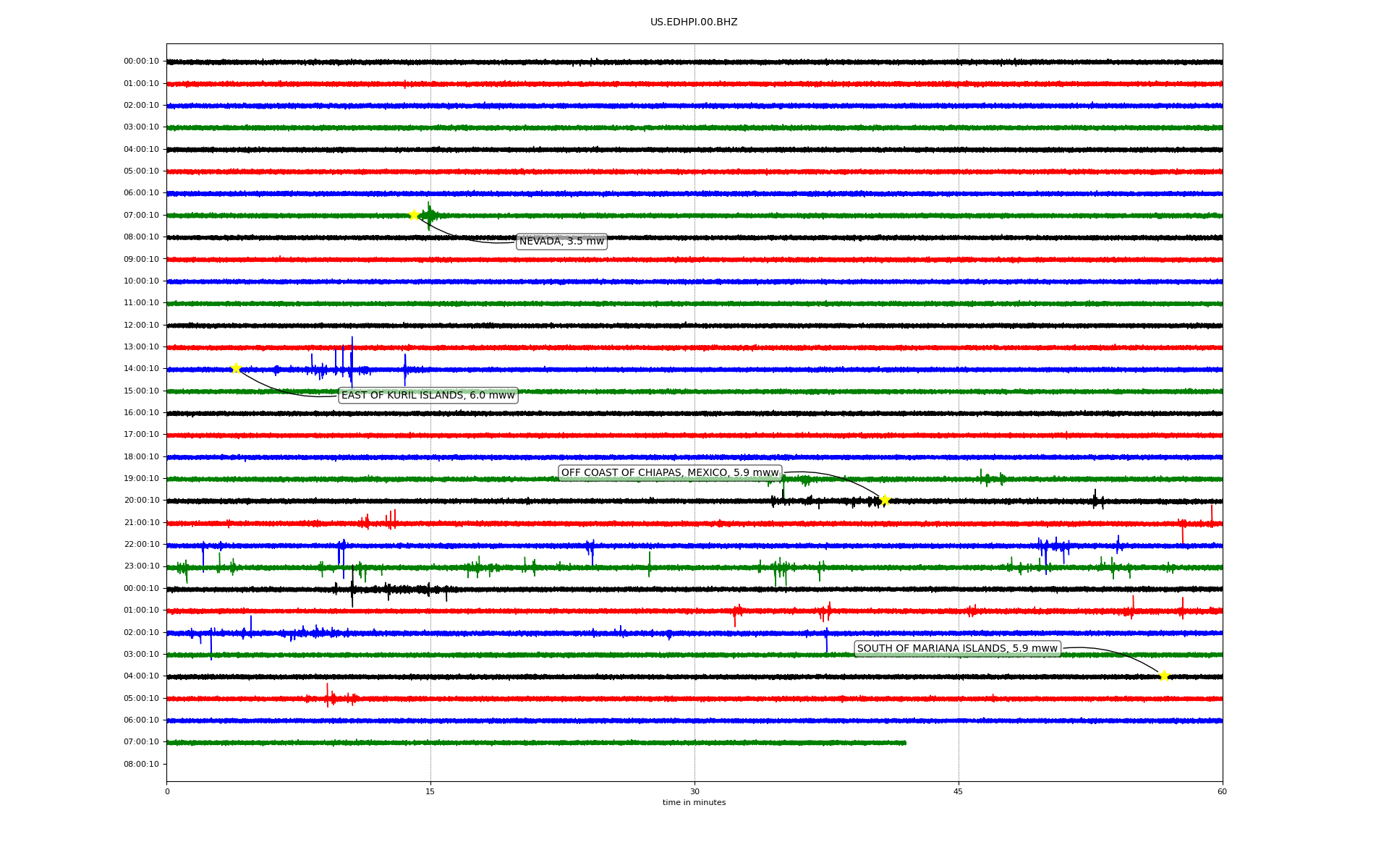Click the 17:00:10 row label
The image size is (1389, 868).
click(141, 435)
